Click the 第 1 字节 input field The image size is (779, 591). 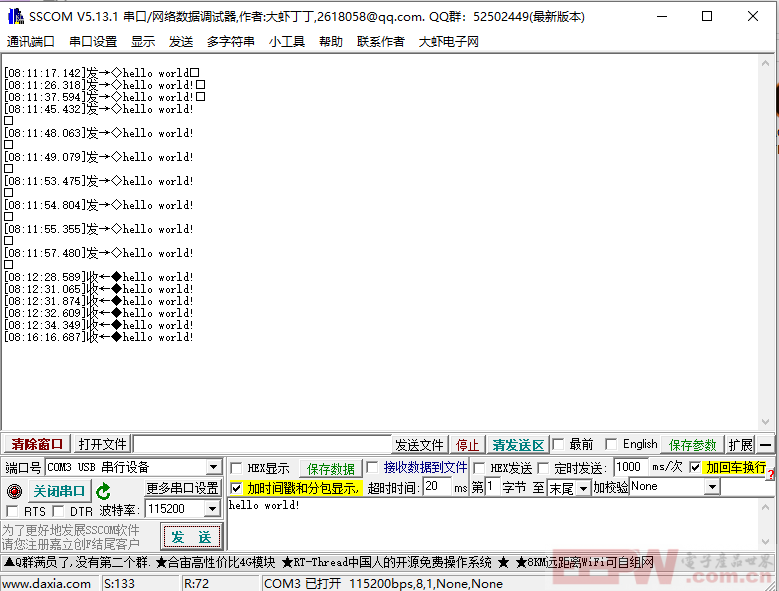pyautogui.click(x=492, y=487)
